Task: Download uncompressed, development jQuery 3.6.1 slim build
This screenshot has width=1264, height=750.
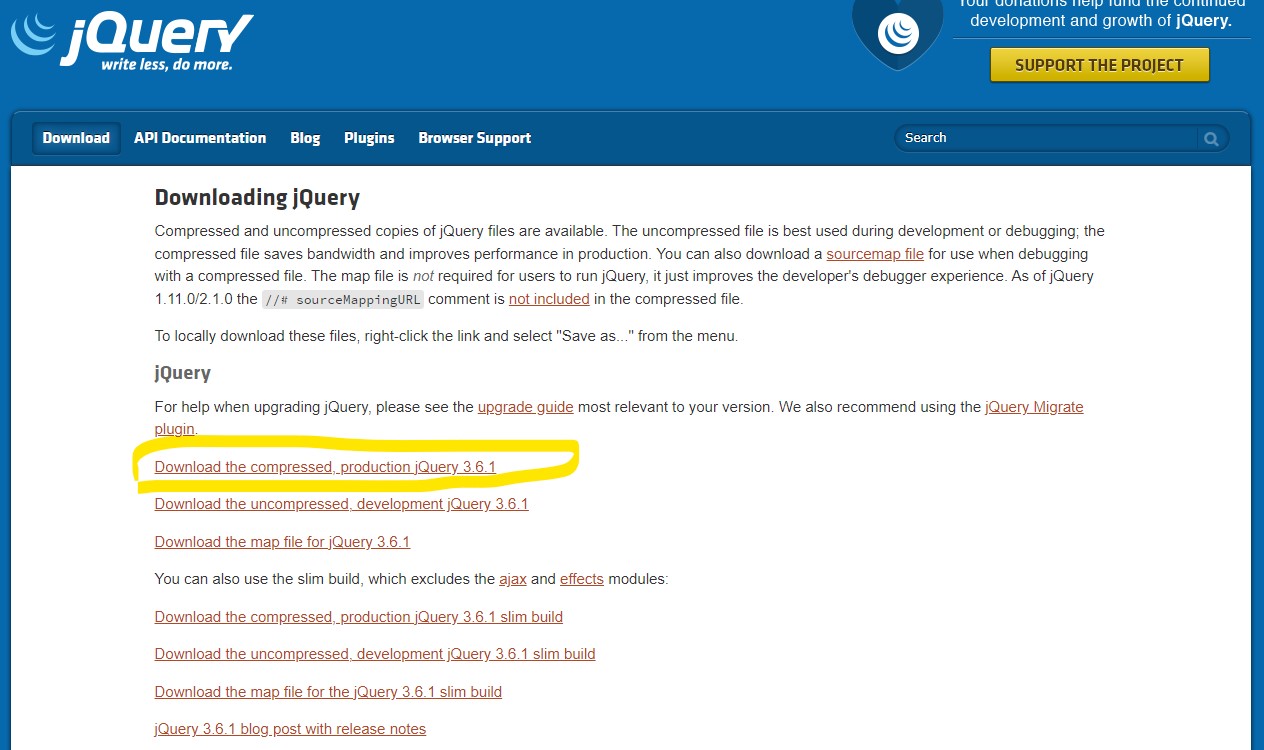Action: coord(375,654)
